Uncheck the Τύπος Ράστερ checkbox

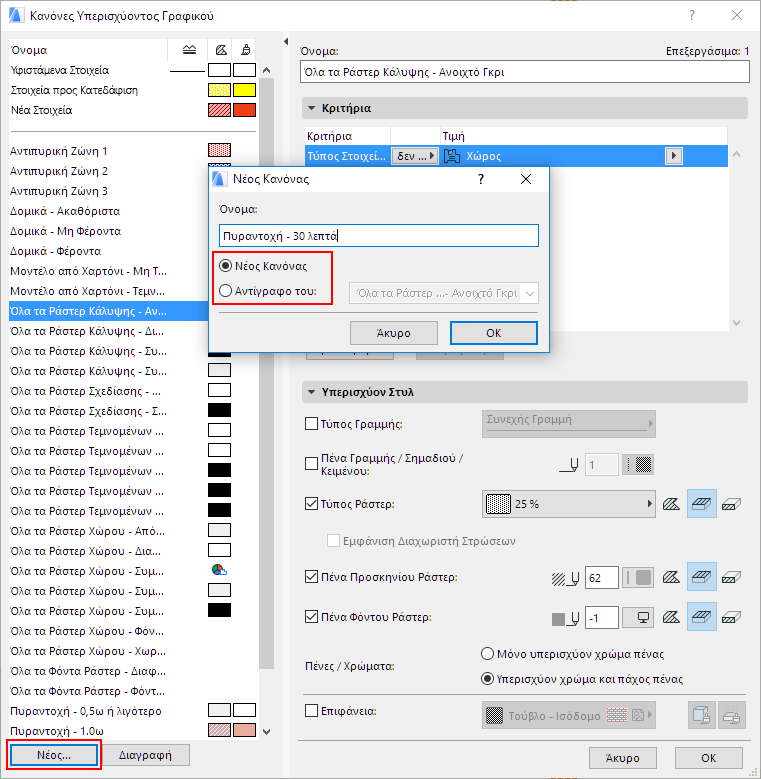[311, 504]
